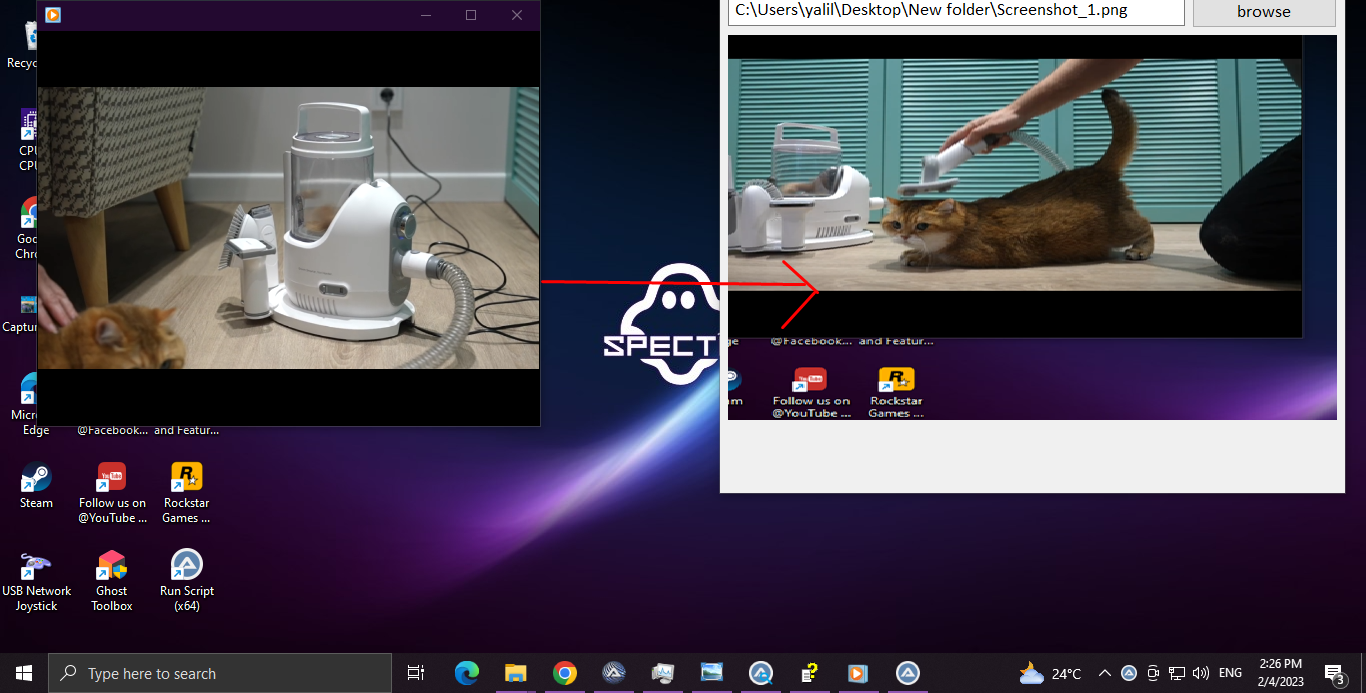This screenshot has height=693, width=1366.
Task: Click the video frame in the media player window
Action: [x=288, y=228]
